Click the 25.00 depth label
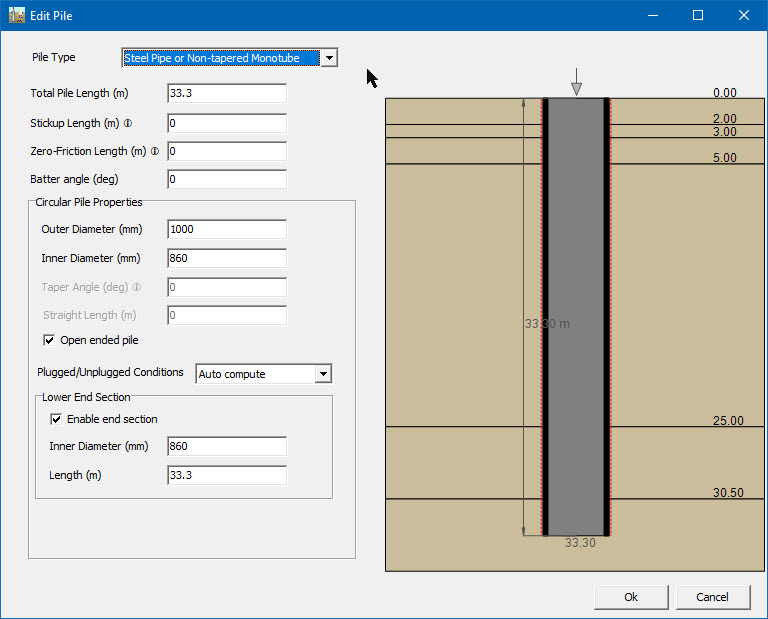The image size is (768, 619). (x=728, y=421)
